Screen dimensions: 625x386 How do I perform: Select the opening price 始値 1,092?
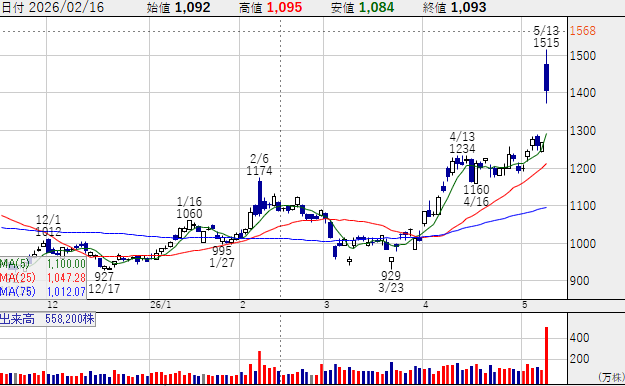point(178,7)
